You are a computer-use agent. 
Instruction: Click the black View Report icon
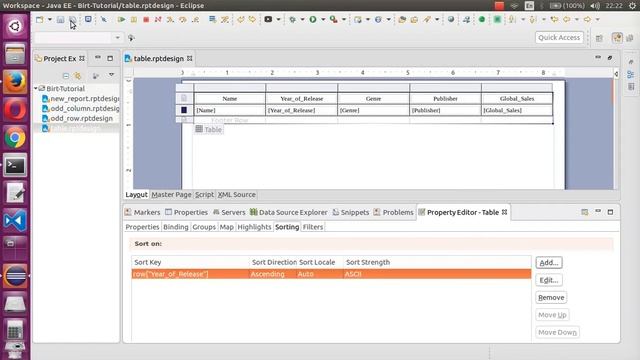[x=268, y=19]
